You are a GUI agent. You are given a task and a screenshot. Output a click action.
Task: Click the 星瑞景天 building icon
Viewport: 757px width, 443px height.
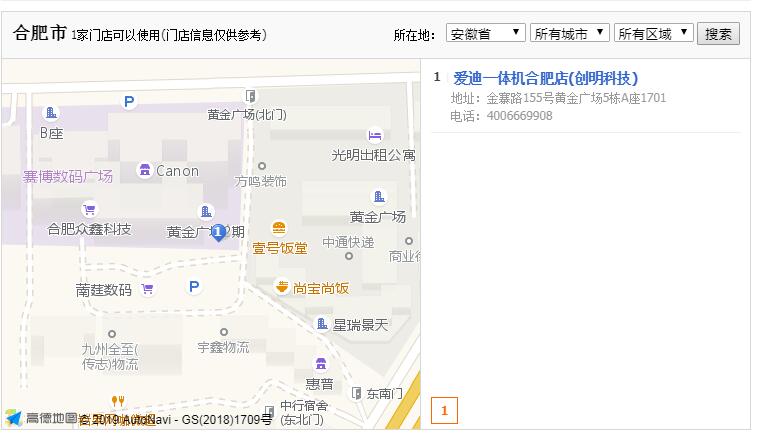[x=322, y=323]
